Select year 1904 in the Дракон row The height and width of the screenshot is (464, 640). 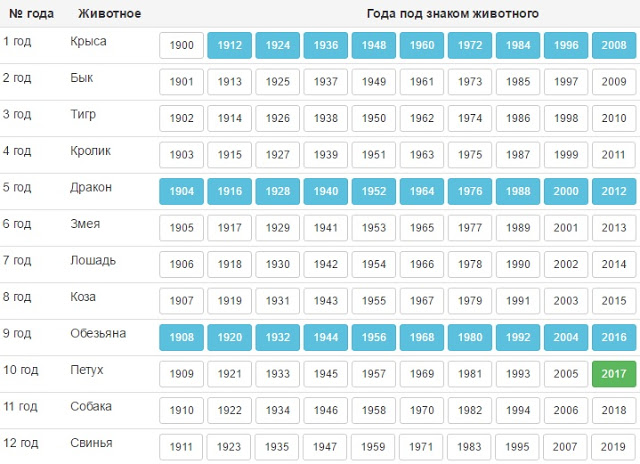(181, 191)
